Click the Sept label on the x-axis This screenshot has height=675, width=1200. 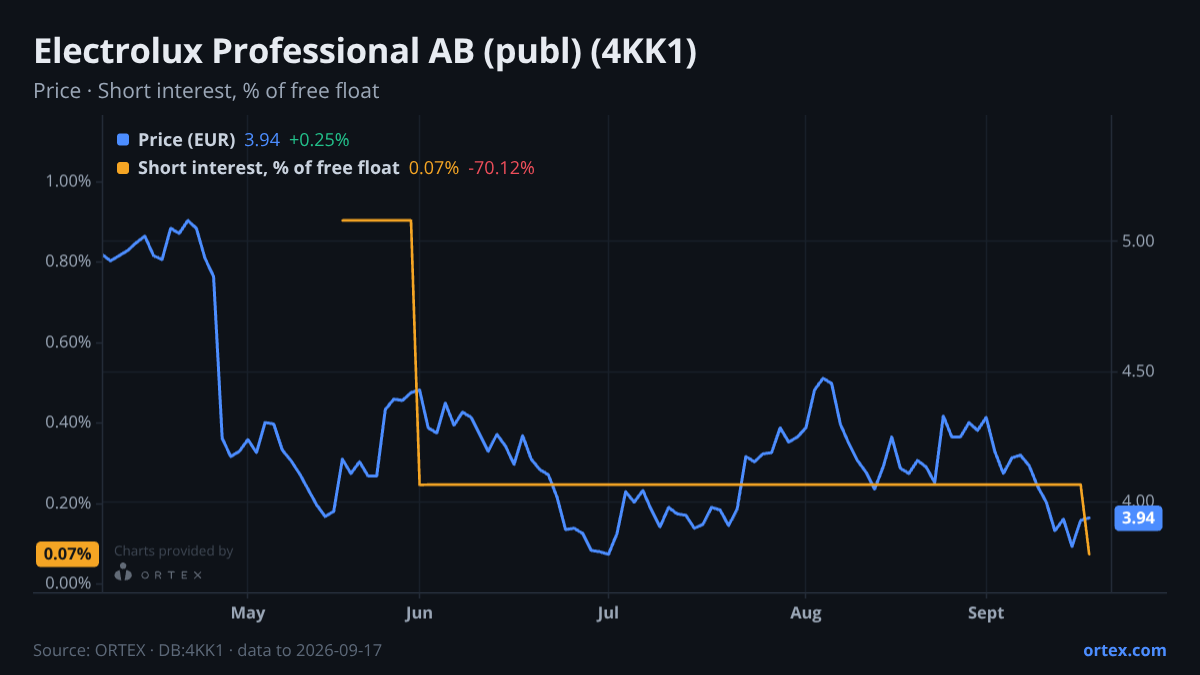pos(987,613)
